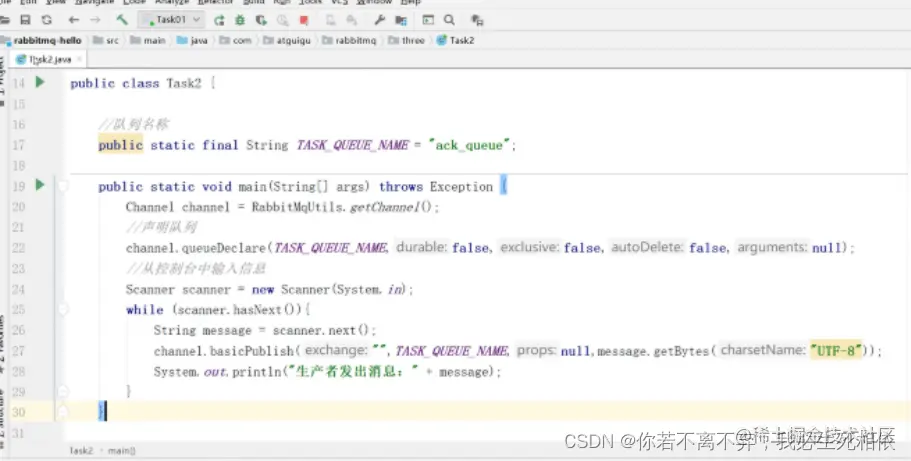Start debugging with the bug icon
Image resolution: width=911 pixels, height=461 pixels.
click(x=240, y=20)
